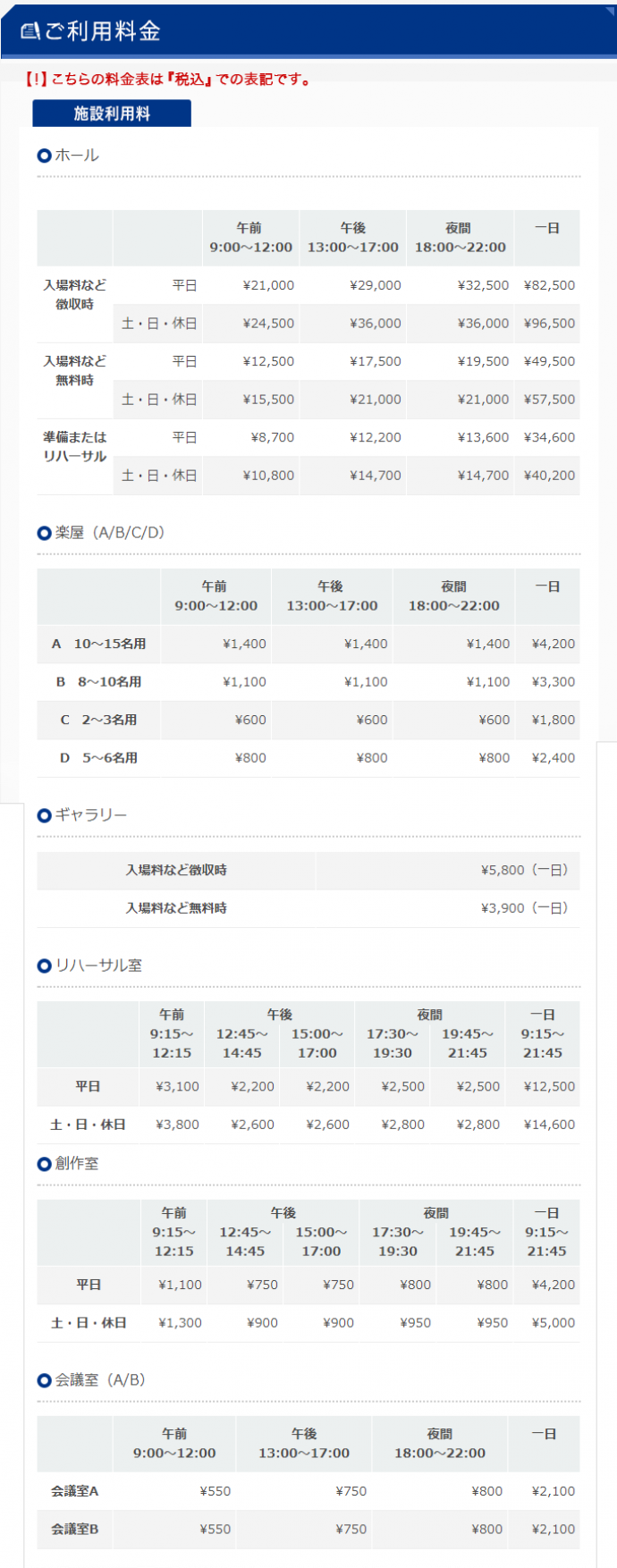Click the circle bullet icon next to ギャラリー
Image resolution: width=617 pixels, height=1568 pixels.
(x=44, y=815)
